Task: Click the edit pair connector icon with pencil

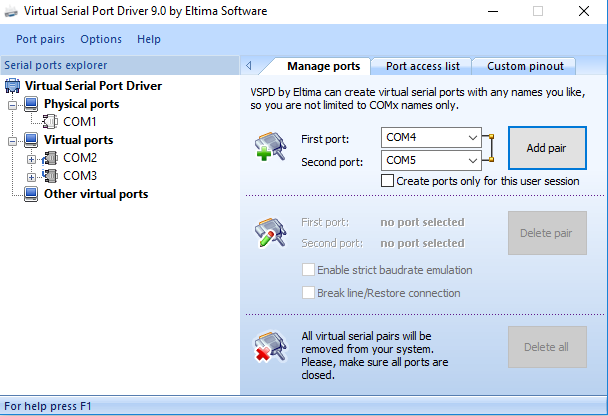Action: click(x=271, y=232)
